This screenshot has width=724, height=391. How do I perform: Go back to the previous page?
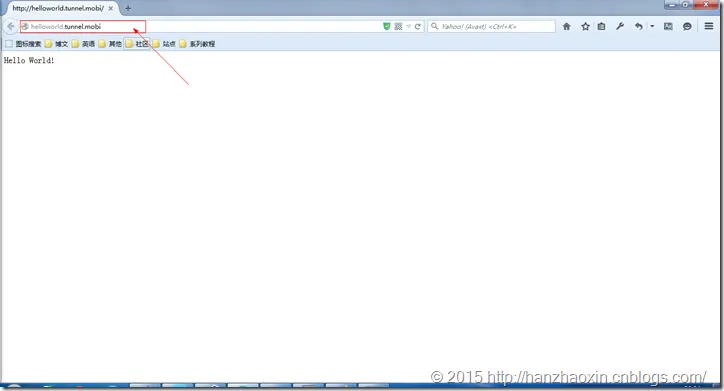click(11, 26)
